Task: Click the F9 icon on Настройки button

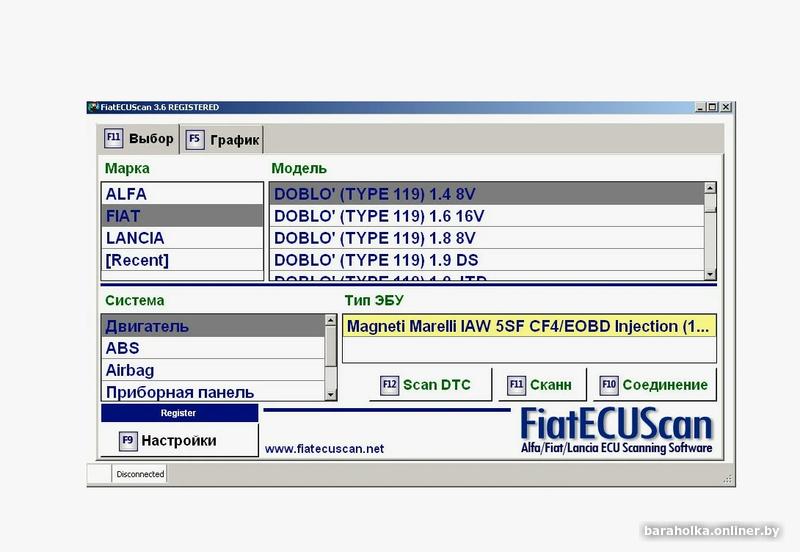Action: [128, 441]
